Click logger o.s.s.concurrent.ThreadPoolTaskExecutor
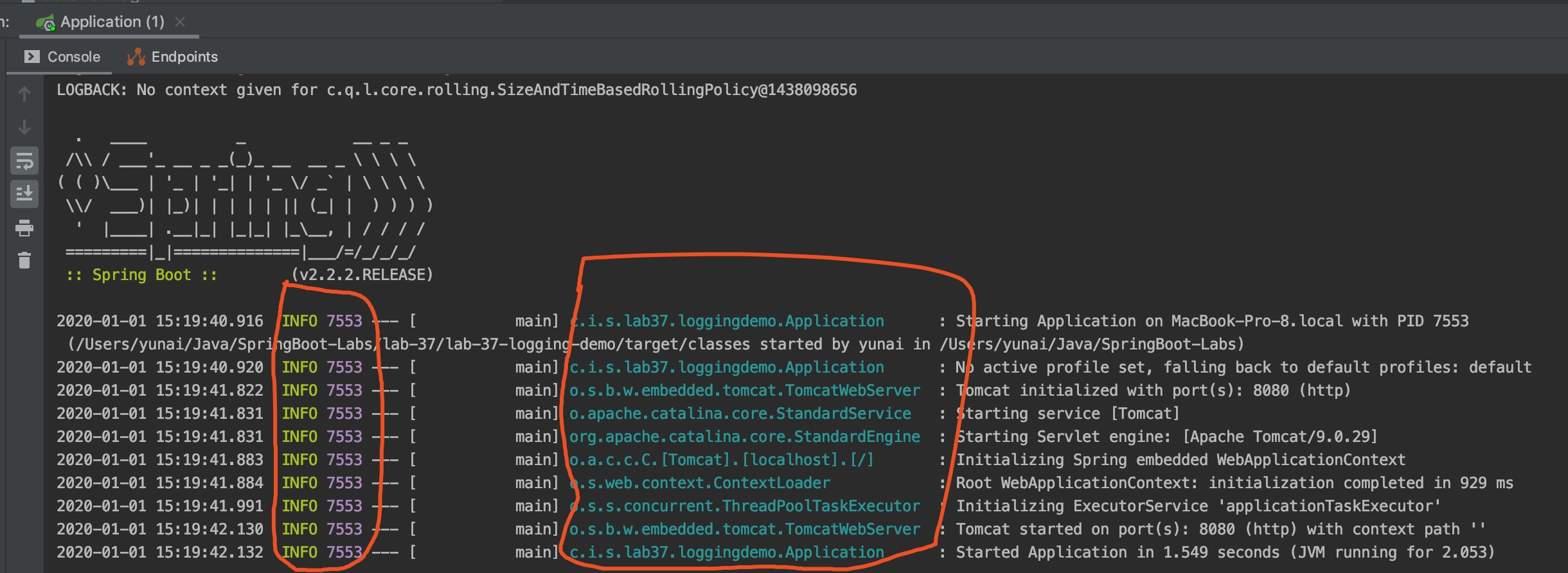This screenshot has height=573, width=1568. tap(745, 506)
